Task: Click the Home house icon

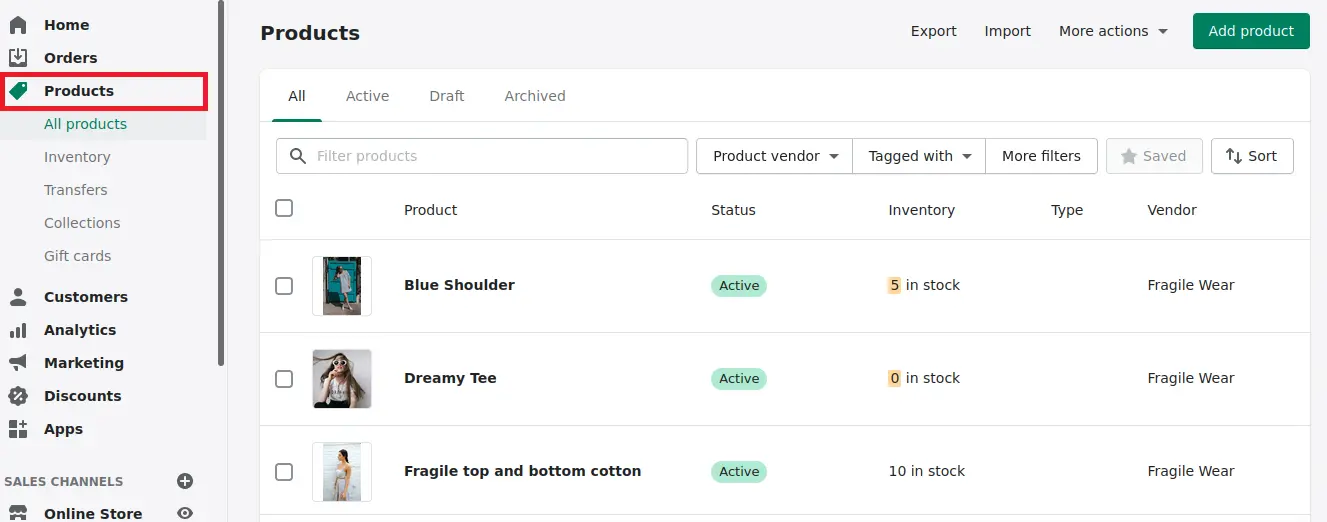Action: tap(18, 25)
